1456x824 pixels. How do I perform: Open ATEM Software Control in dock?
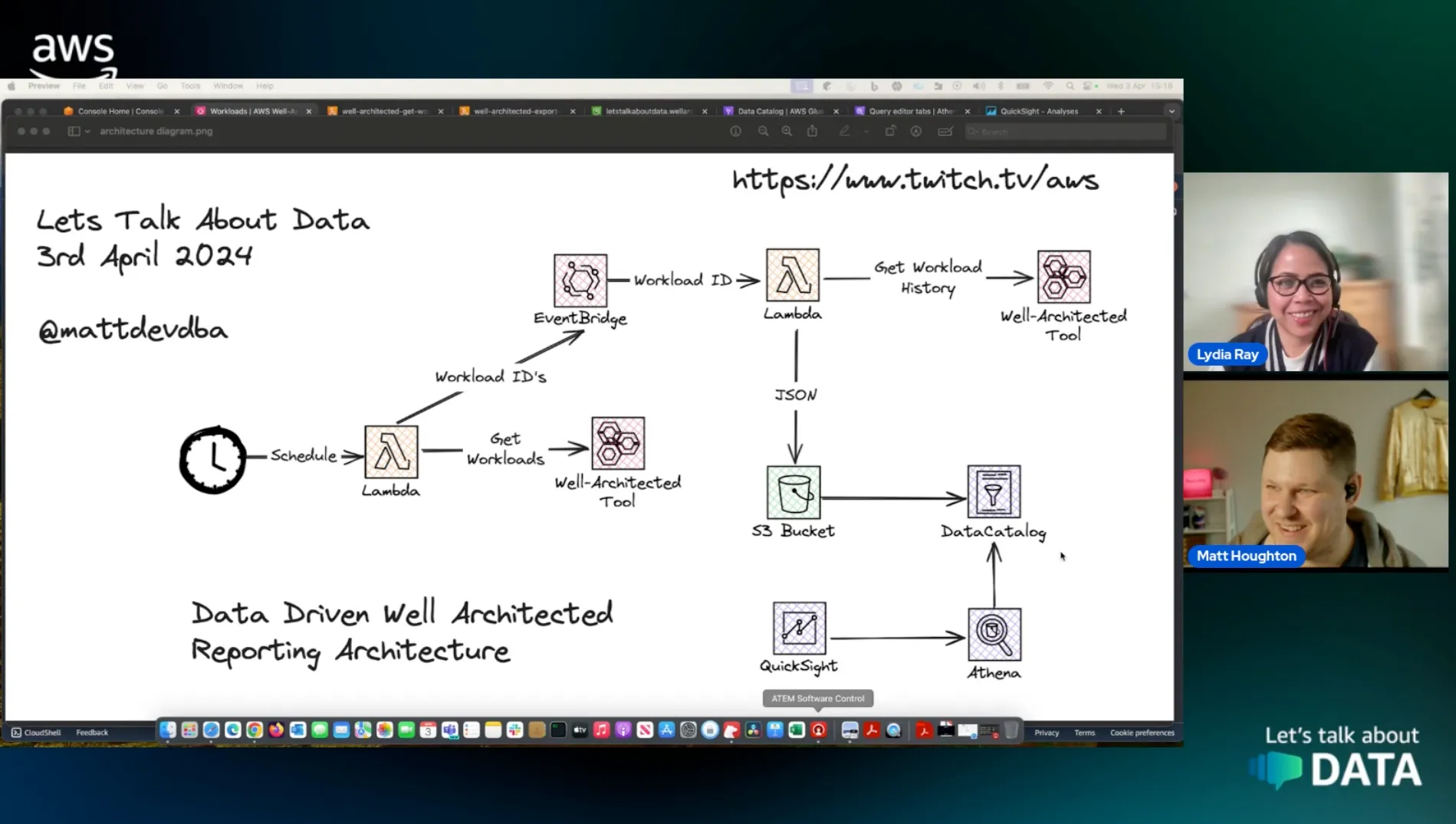point(819,730)
